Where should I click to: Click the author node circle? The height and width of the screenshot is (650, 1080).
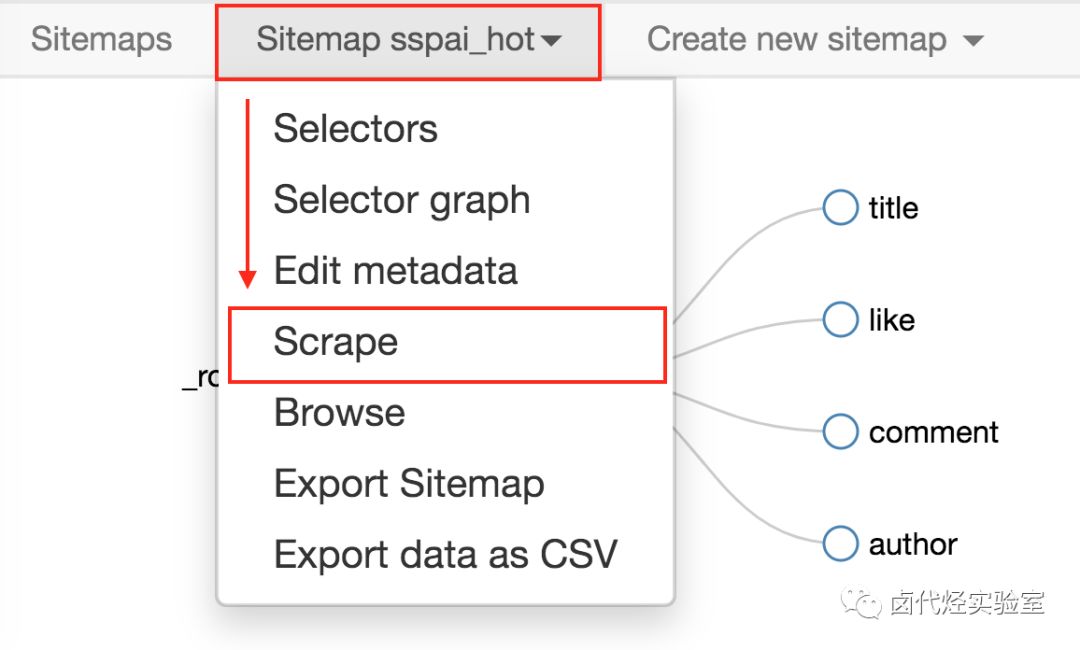[x=840, y=544]
